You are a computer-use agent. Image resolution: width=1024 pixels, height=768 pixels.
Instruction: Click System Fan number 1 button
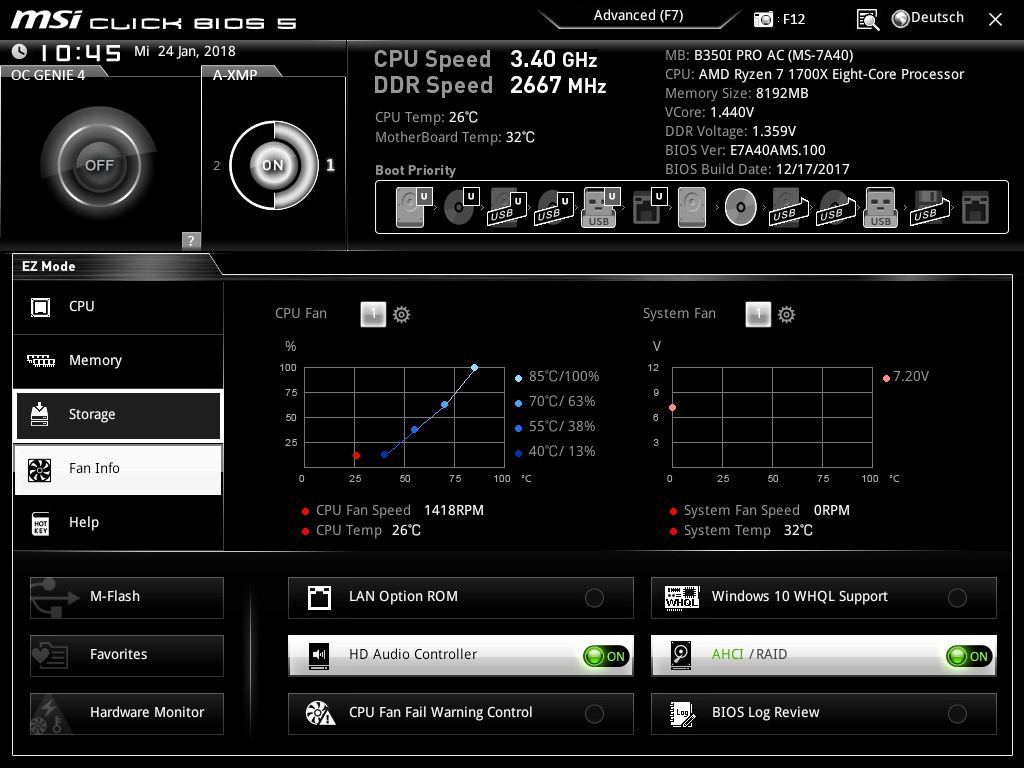tap(758, 314)
